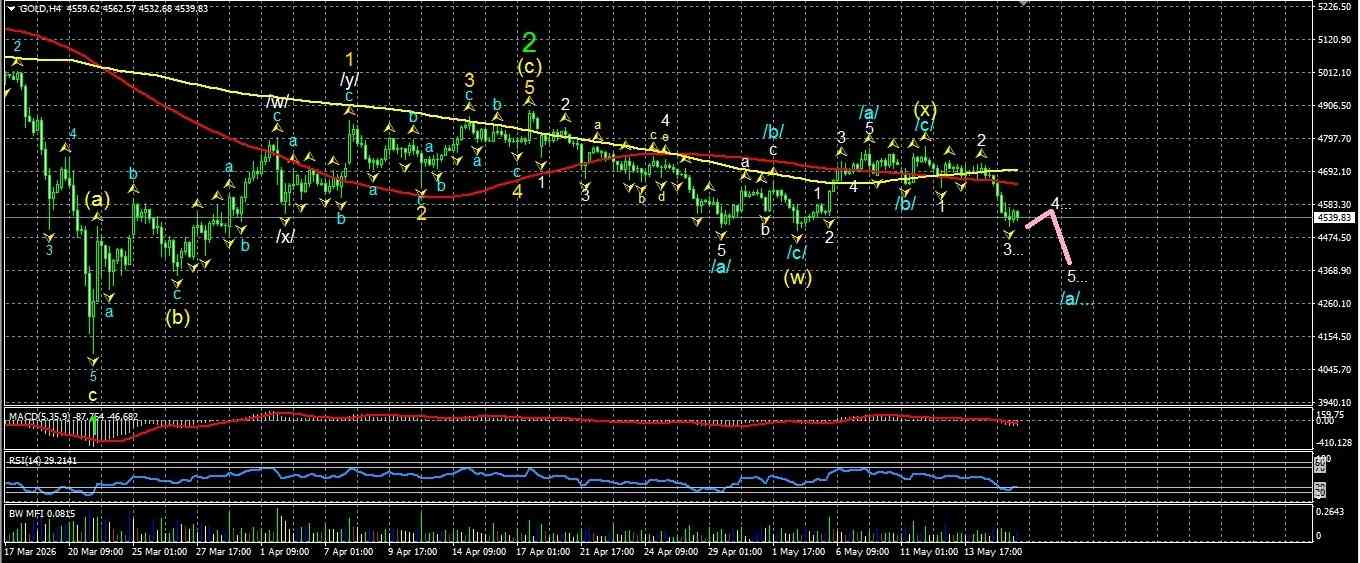Select the white /x/ wave label
The image size is (1360, 563).
tap(285, 237)
